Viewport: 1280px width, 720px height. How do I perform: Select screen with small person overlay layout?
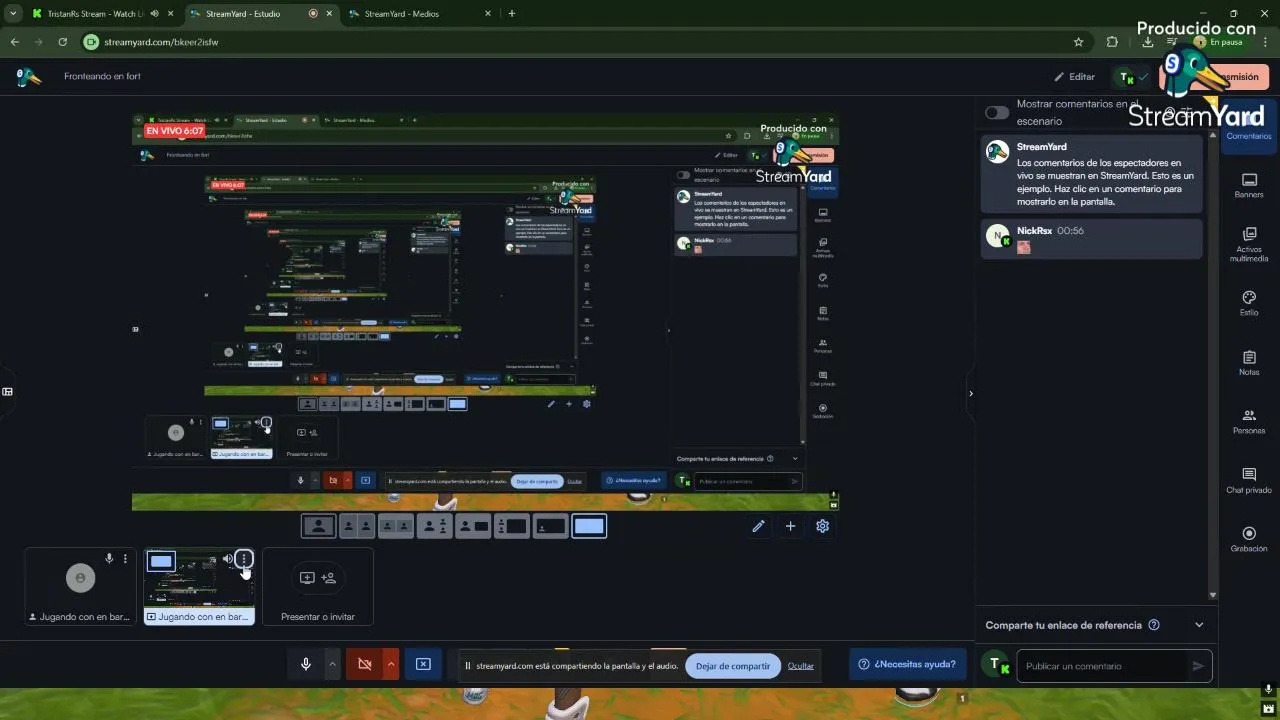(551, 526)
